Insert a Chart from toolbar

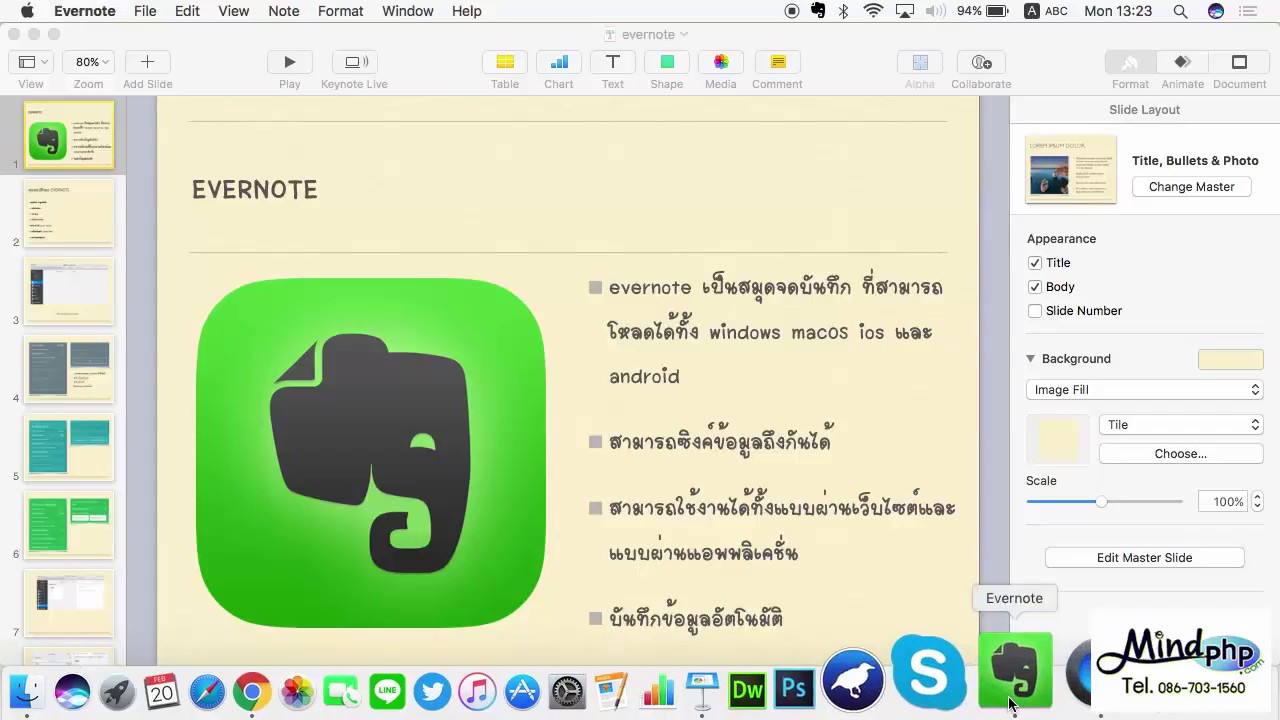(559, 62)
